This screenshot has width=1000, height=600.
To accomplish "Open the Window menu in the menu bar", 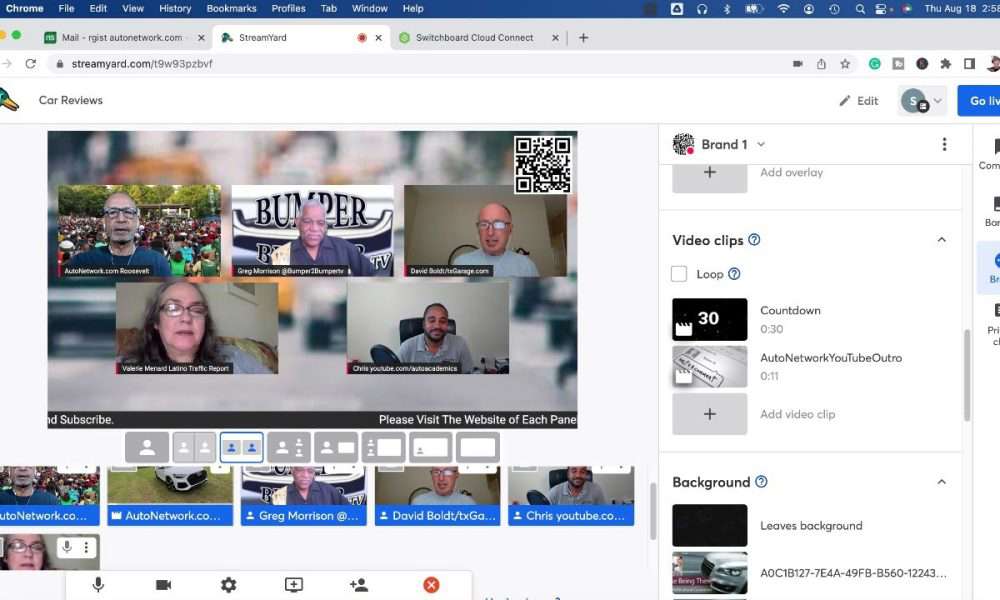I will (370, 8).
